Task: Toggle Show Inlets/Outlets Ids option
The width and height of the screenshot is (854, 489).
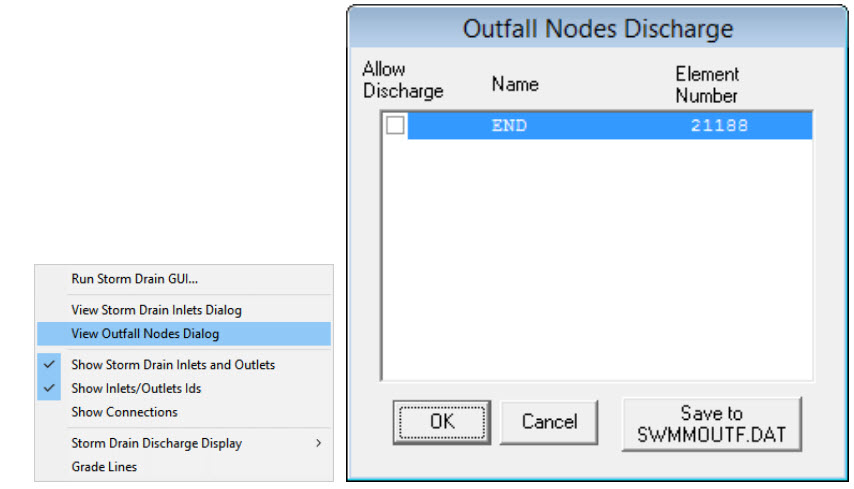Action: [x=137, y=388]
